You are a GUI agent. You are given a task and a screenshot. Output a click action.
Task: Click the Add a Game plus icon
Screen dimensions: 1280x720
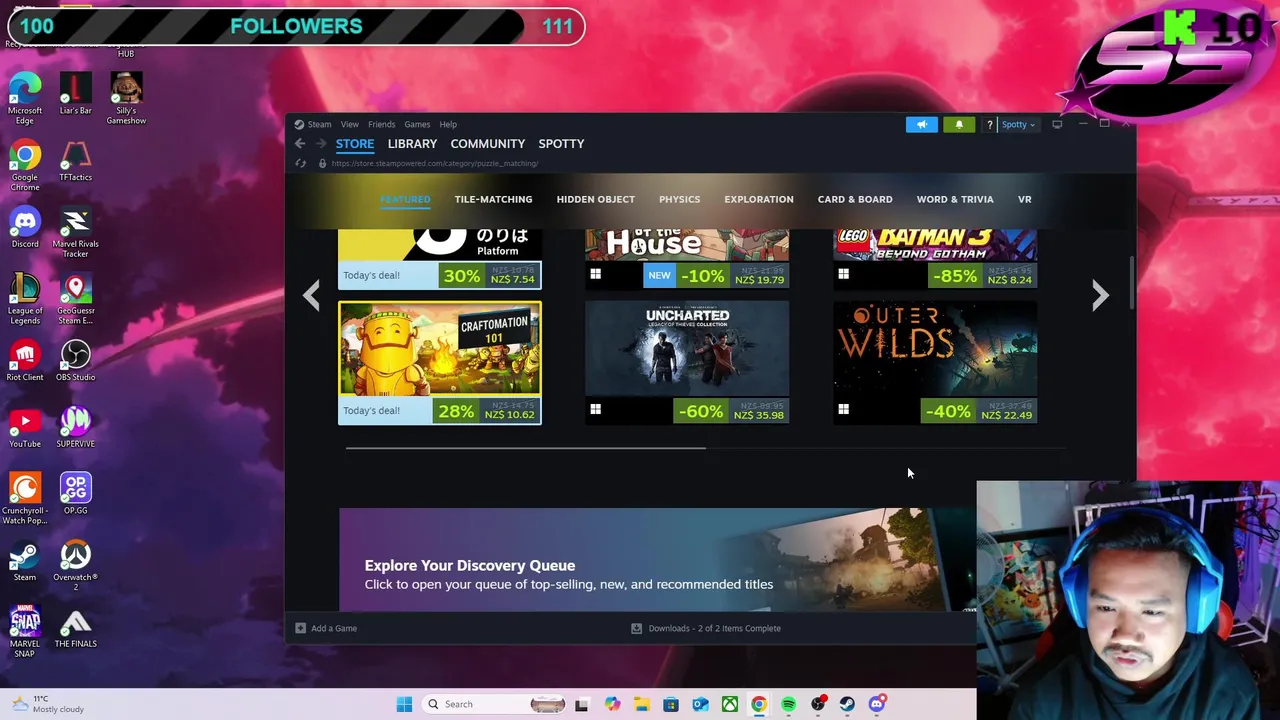pos(300,628)
